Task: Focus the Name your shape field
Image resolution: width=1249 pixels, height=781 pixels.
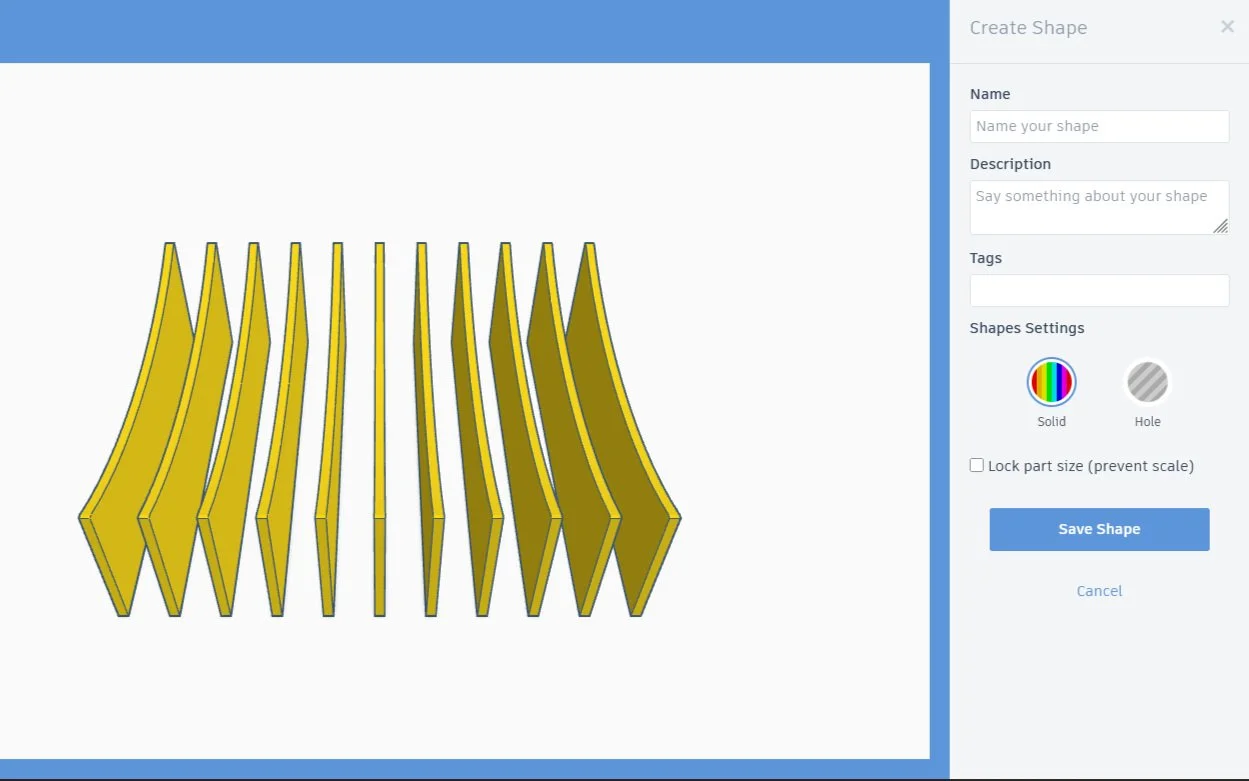Action: [1099, 126]
